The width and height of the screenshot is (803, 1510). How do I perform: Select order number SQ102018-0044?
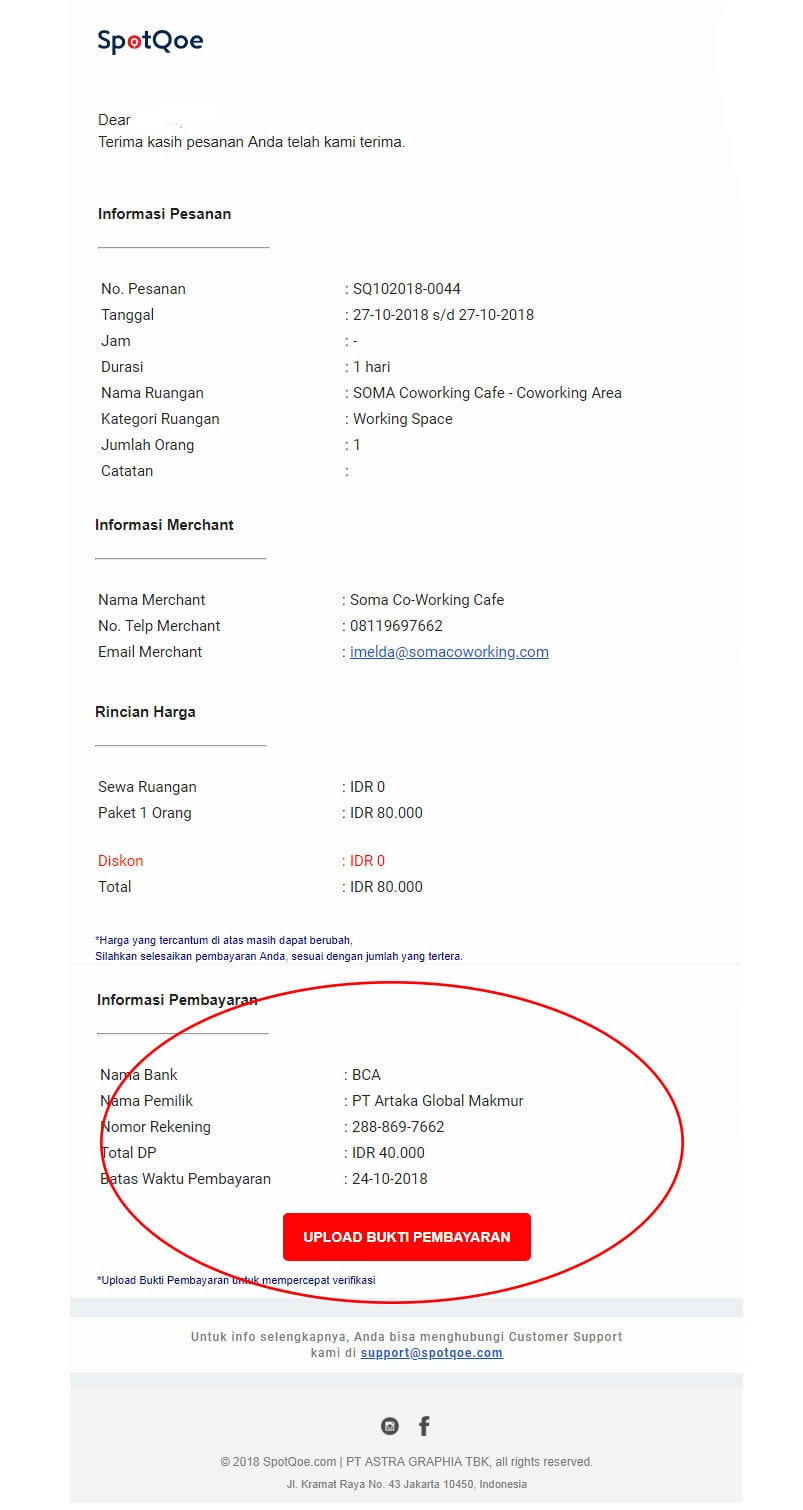(407, 289)
